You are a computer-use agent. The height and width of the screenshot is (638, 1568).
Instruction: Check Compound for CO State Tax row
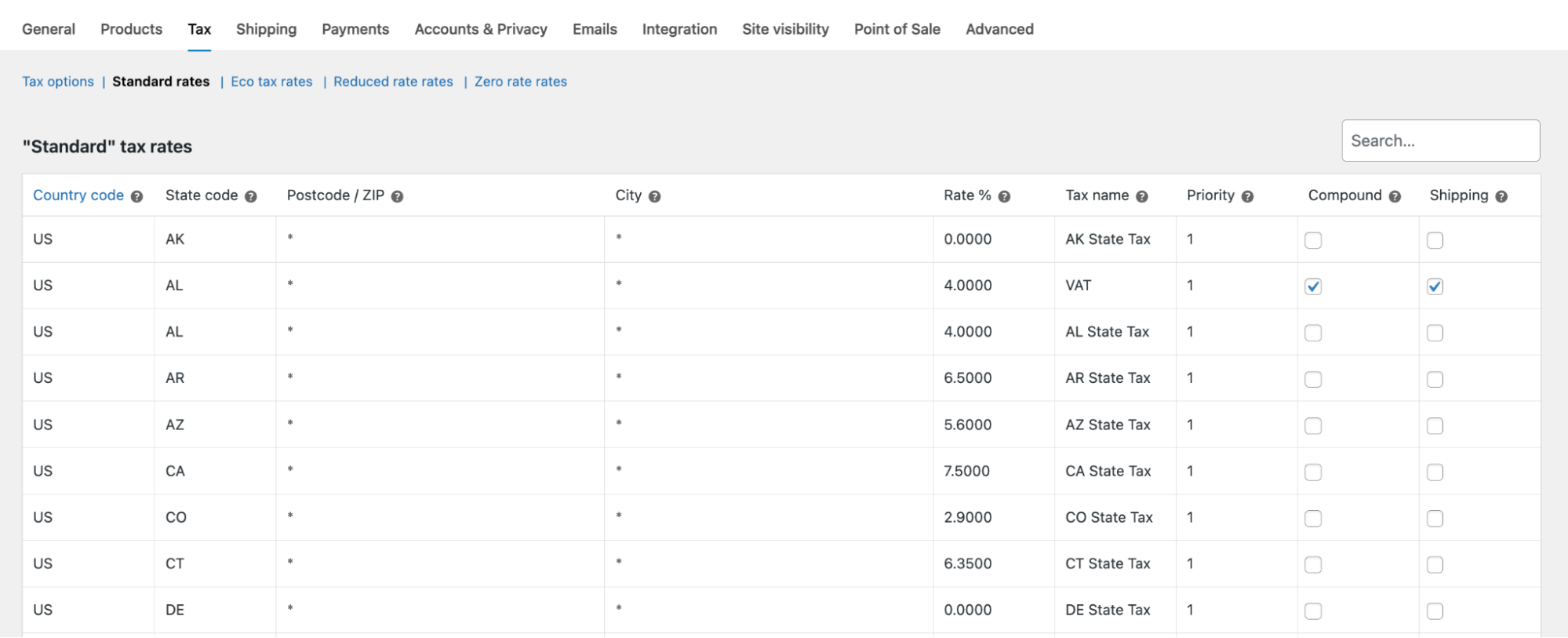pyautogui.click(x=1313, y=518)
